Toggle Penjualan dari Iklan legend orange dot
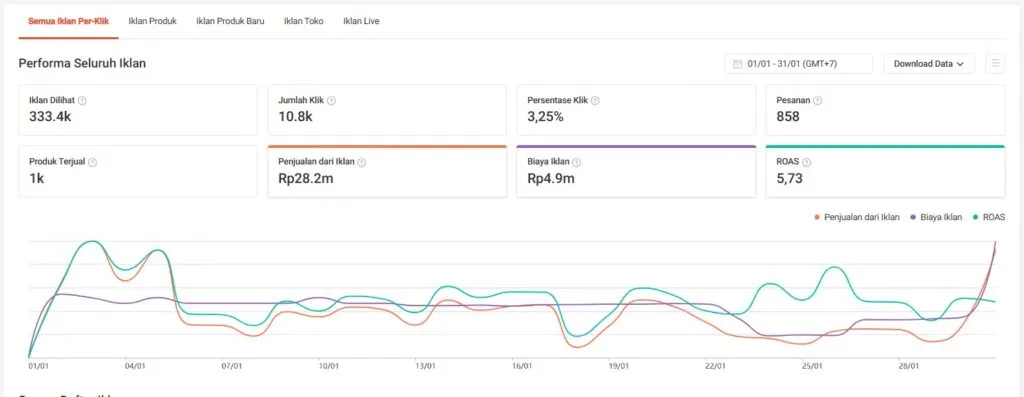The height and width of the screenshot is (397, 1024). (817, 217)
